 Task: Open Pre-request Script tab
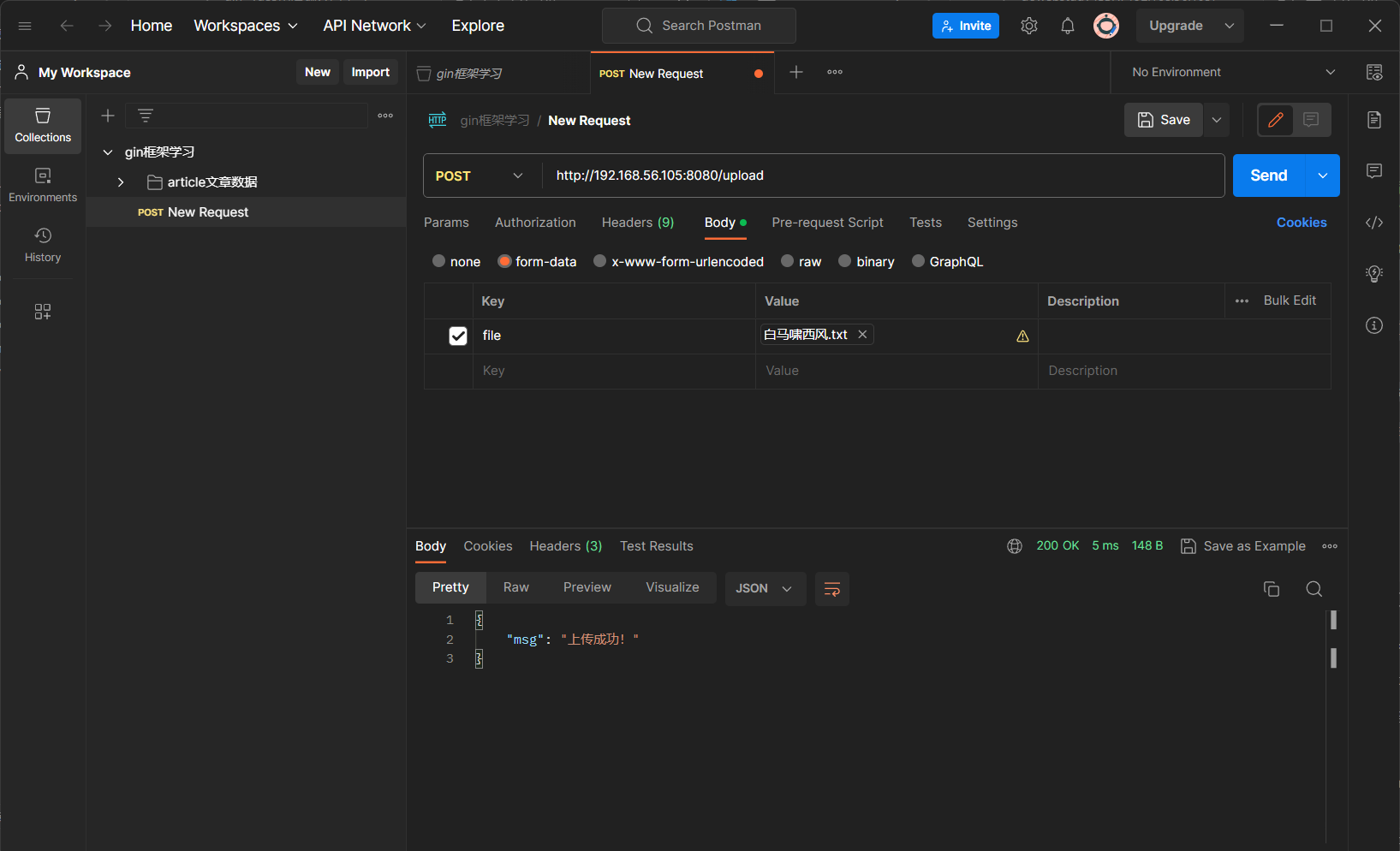tap(827, 223)
